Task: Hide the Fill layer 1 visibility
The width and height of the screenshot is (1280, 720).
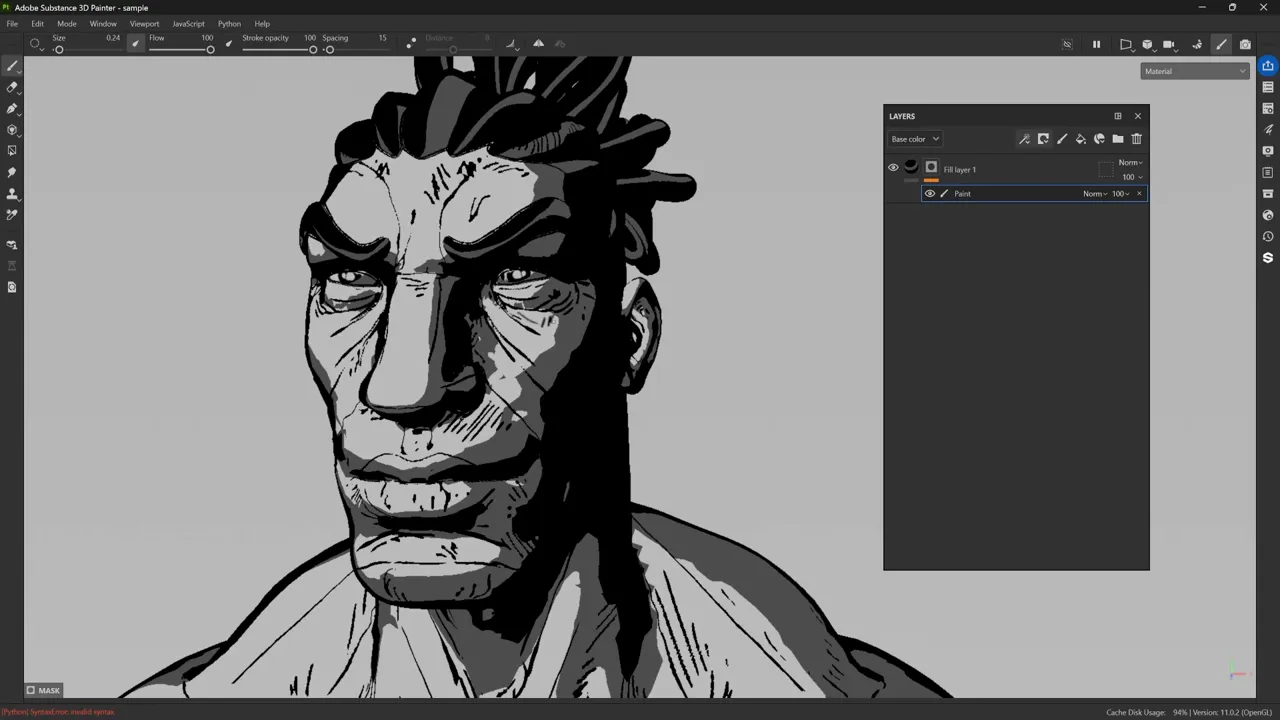Action: click(x=893, y=167)
